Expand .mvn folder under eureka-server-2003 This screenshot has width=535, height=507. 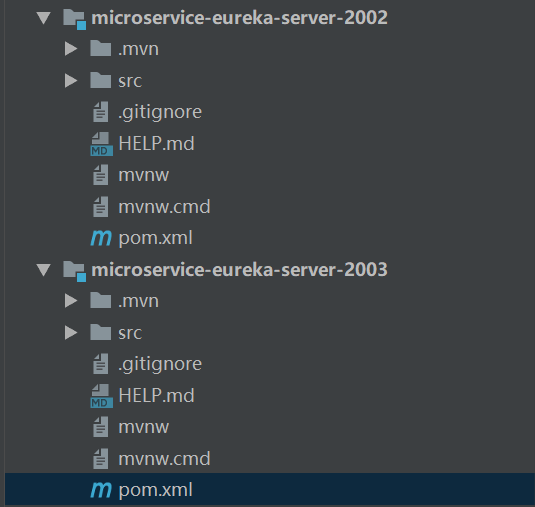[x=71, y=301]
